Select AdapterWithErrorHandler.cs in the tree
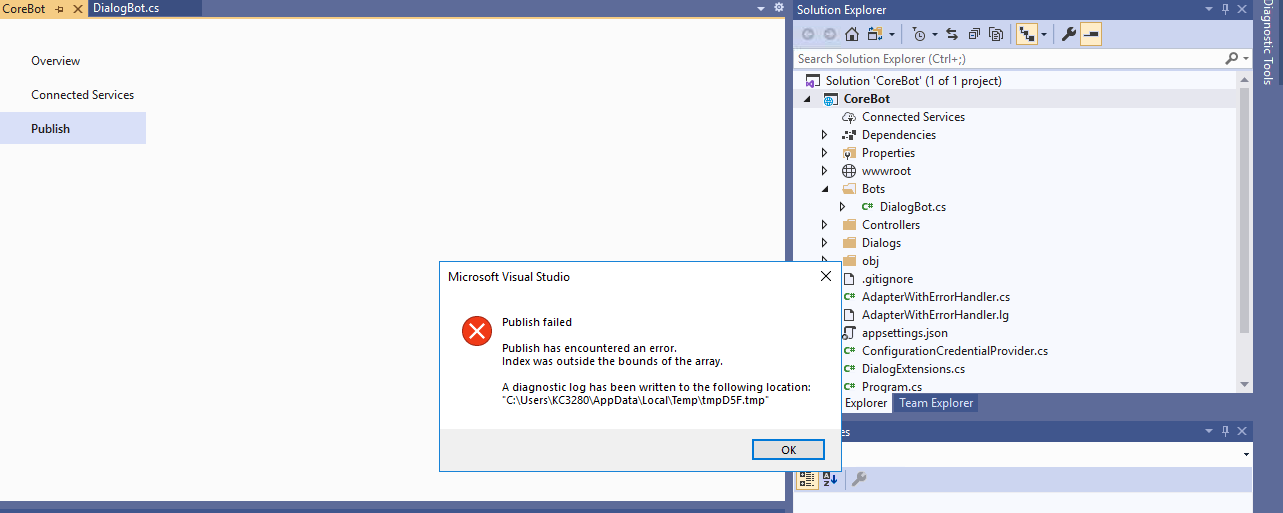 tap(936, 297)
